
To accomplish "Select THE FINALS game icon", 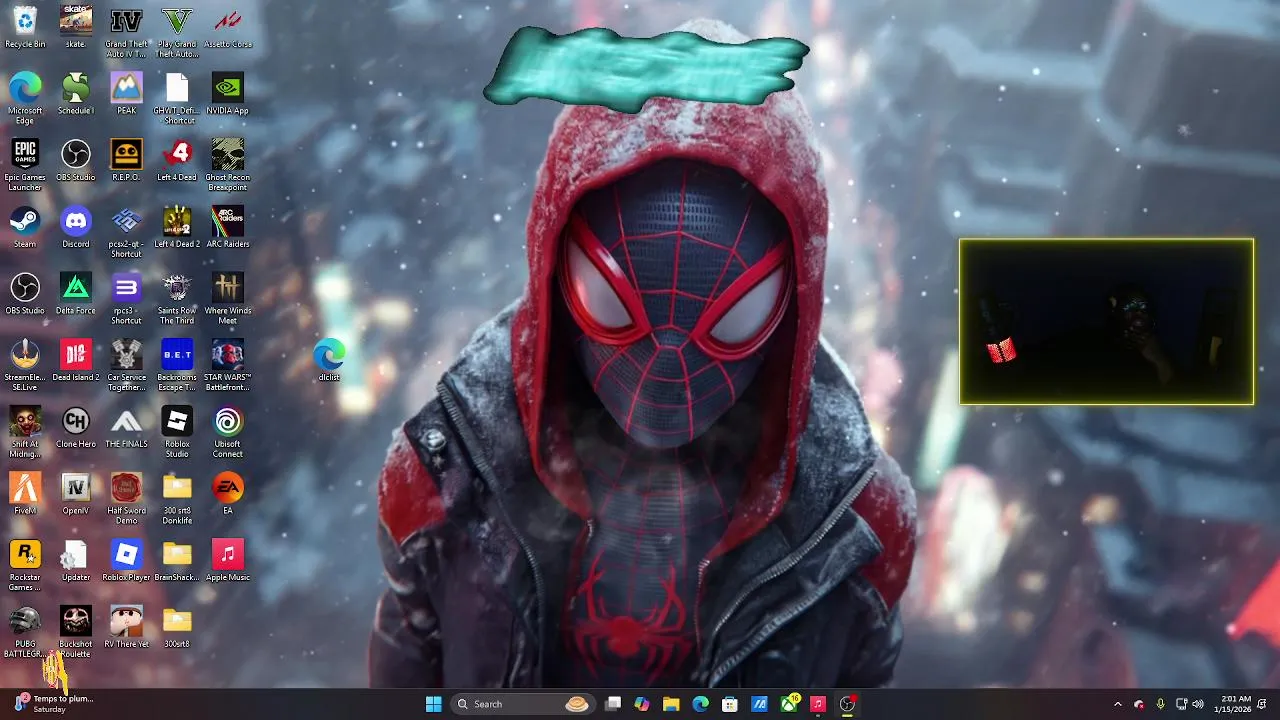I will tap(126, 427).
